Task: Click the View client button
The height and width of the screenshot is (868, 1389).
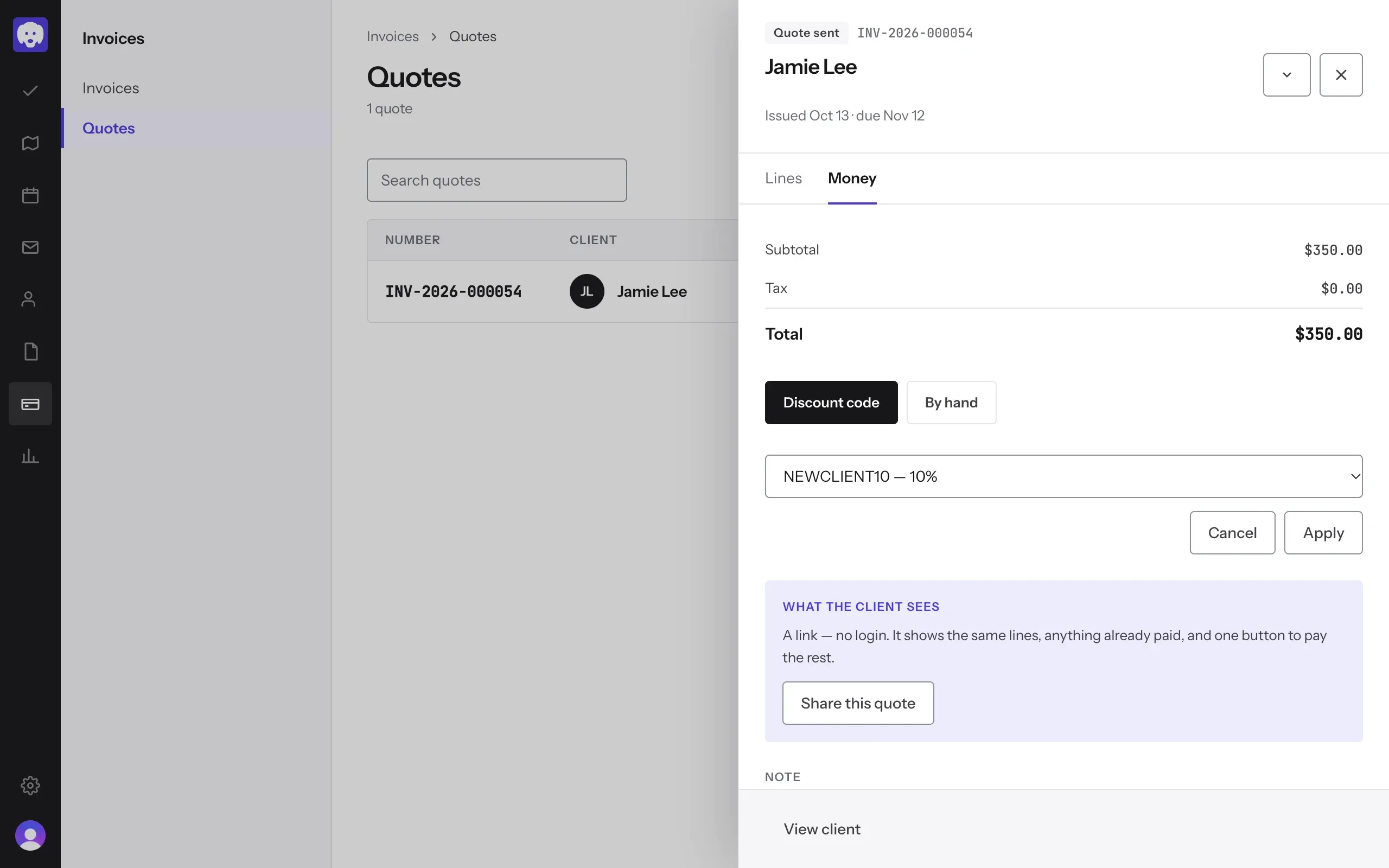Action: pyautogui.click(x=822, y=829)
